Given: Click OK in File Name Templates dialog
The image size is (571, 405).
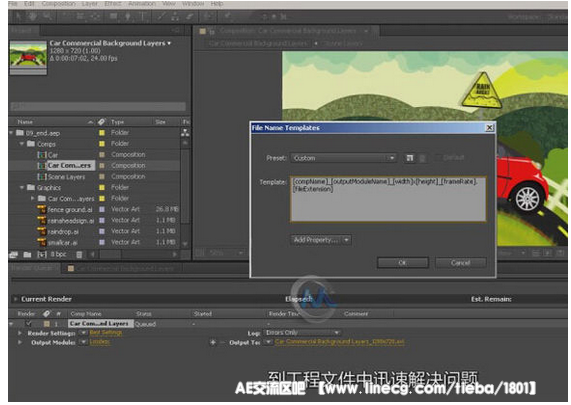Looking at the screenshot, I should click(x=403, y=263).
